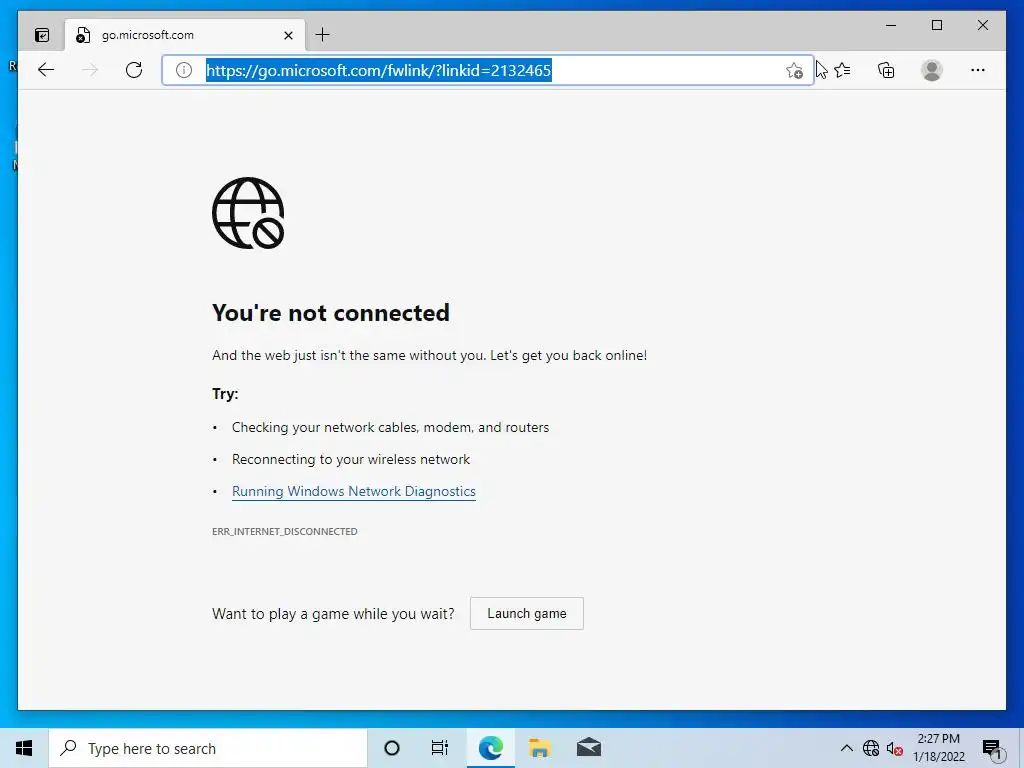The height and width of the screenshot is (768, 1024).
Task: Open Collections panel
Action: coord(886,70)
